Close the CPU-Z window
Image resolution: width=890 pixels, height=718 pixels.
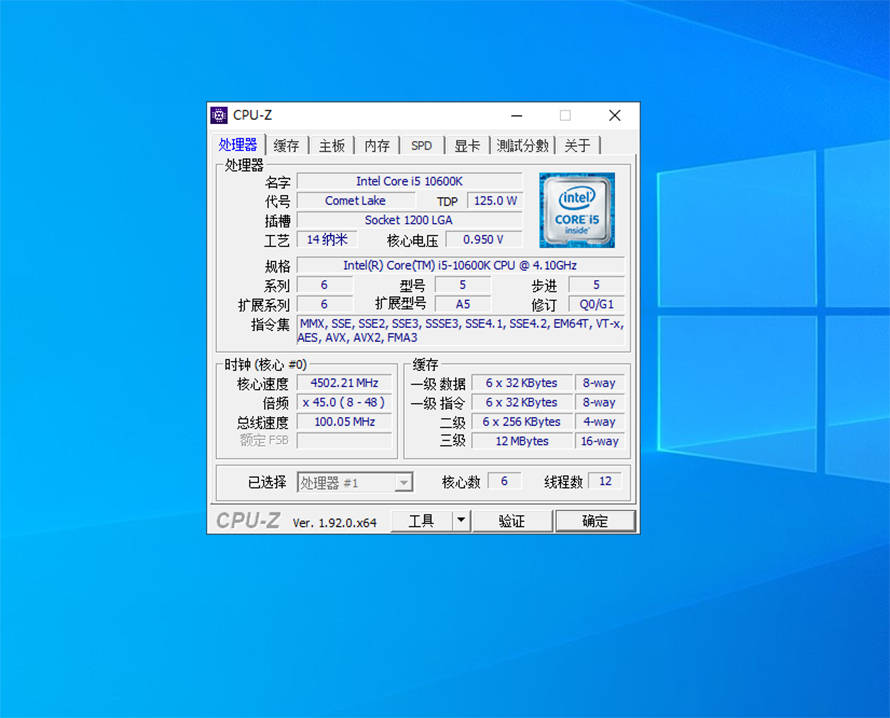point(615,116)
